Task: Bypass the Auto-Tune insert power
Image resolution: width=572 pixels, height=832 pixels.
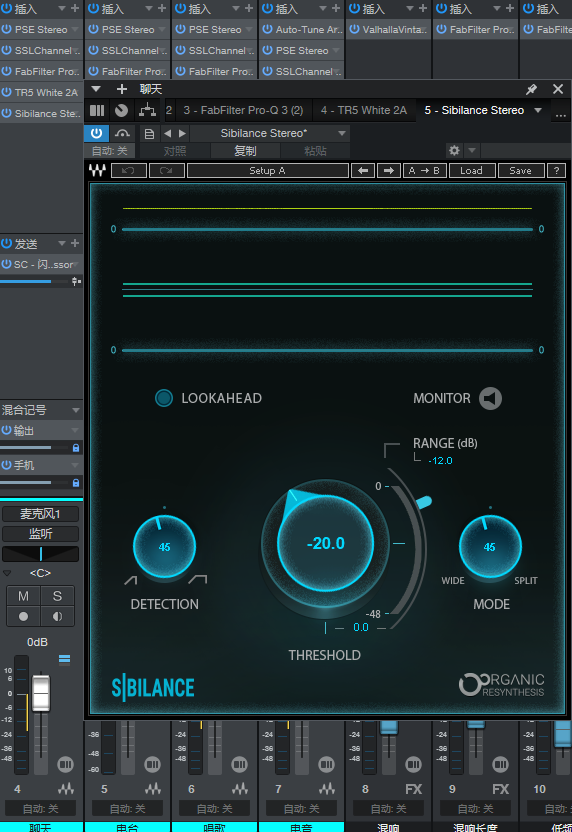Action: (267, 30)
